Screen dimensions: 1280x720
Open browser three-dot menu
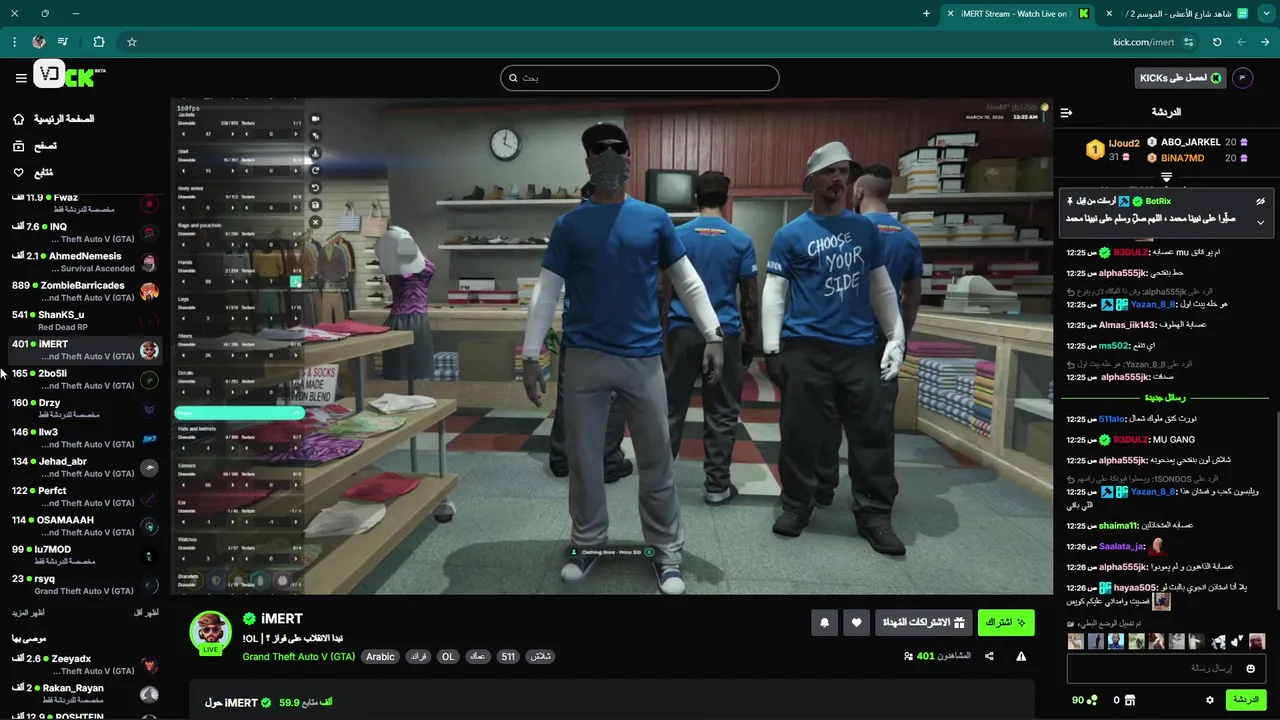click(14, 42)
